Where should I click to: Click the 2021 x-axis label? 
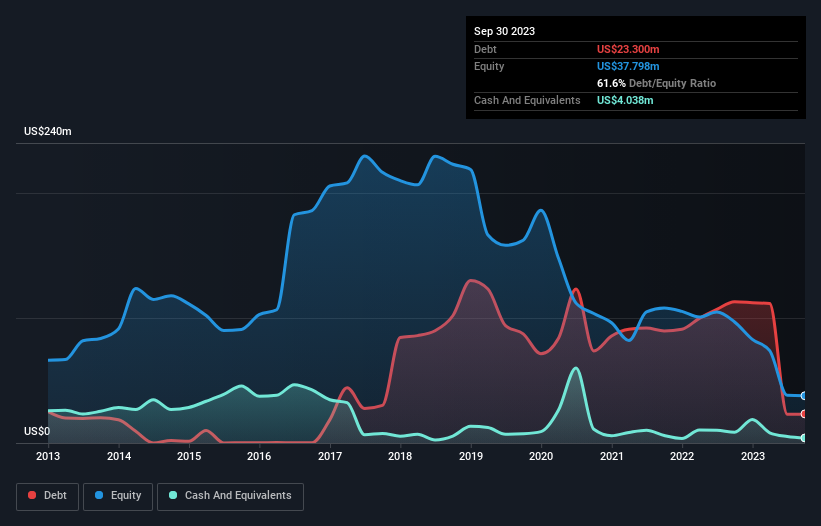pyautogui.click(x=612, y=456)
